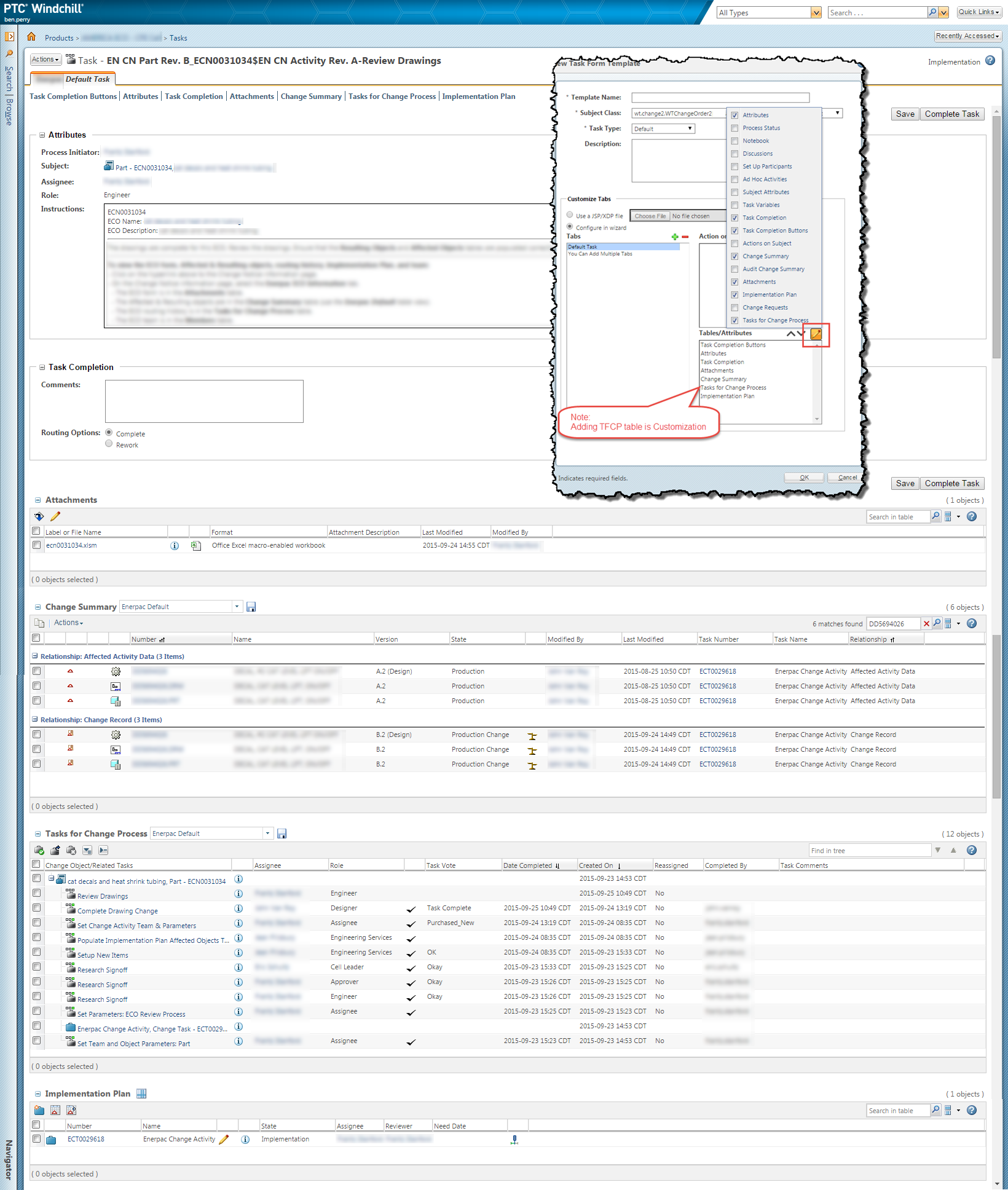The width and height of the screenshot is (1008, 1190).
Task: Select the Complete routing option
Action: [x=109, y=433]
